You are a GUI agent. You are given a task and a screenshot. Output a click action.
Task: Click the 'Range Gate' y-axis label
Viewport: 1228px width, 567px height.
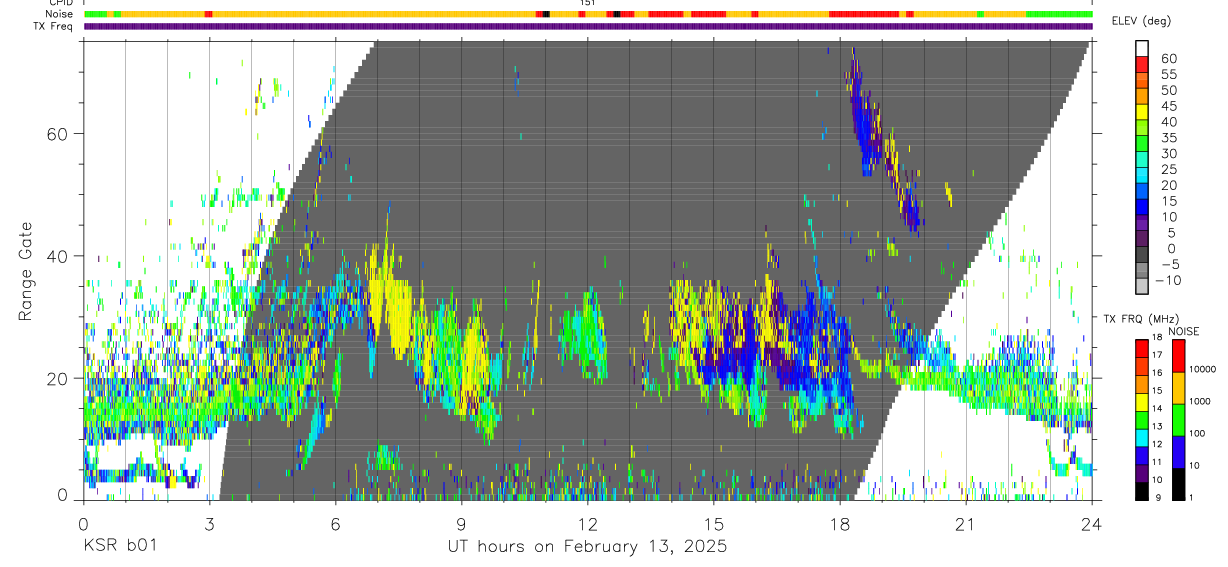26,270
